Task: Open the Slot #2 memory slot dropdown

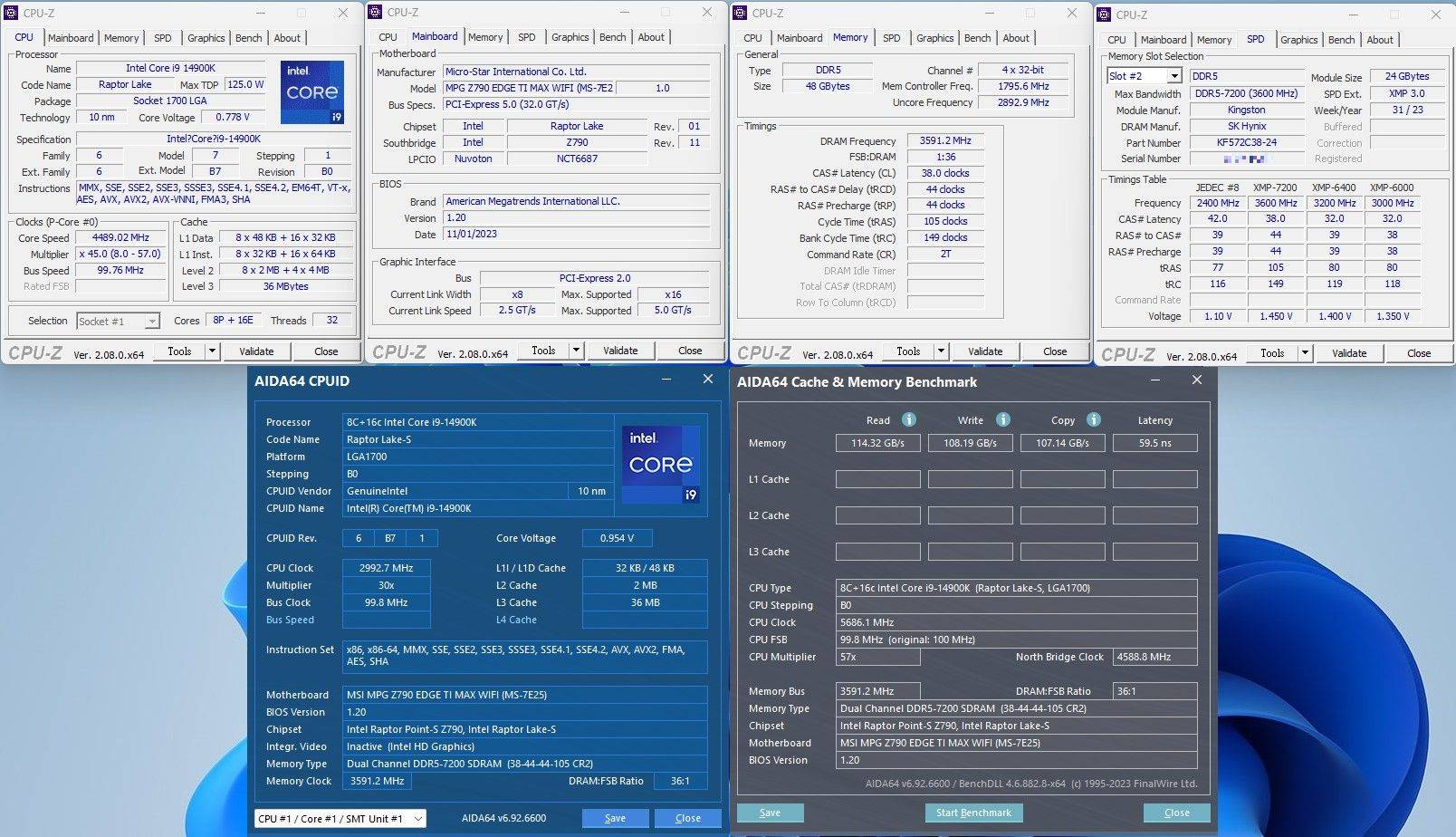Action: (x=1174, y=76)
